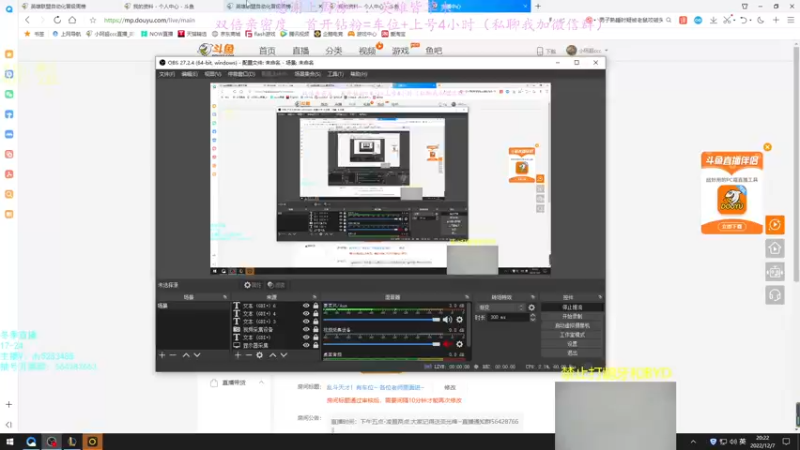Screen dimensions: 800x450
Task: Open the OBS 文件(F) menu
Action: point(167,74)
